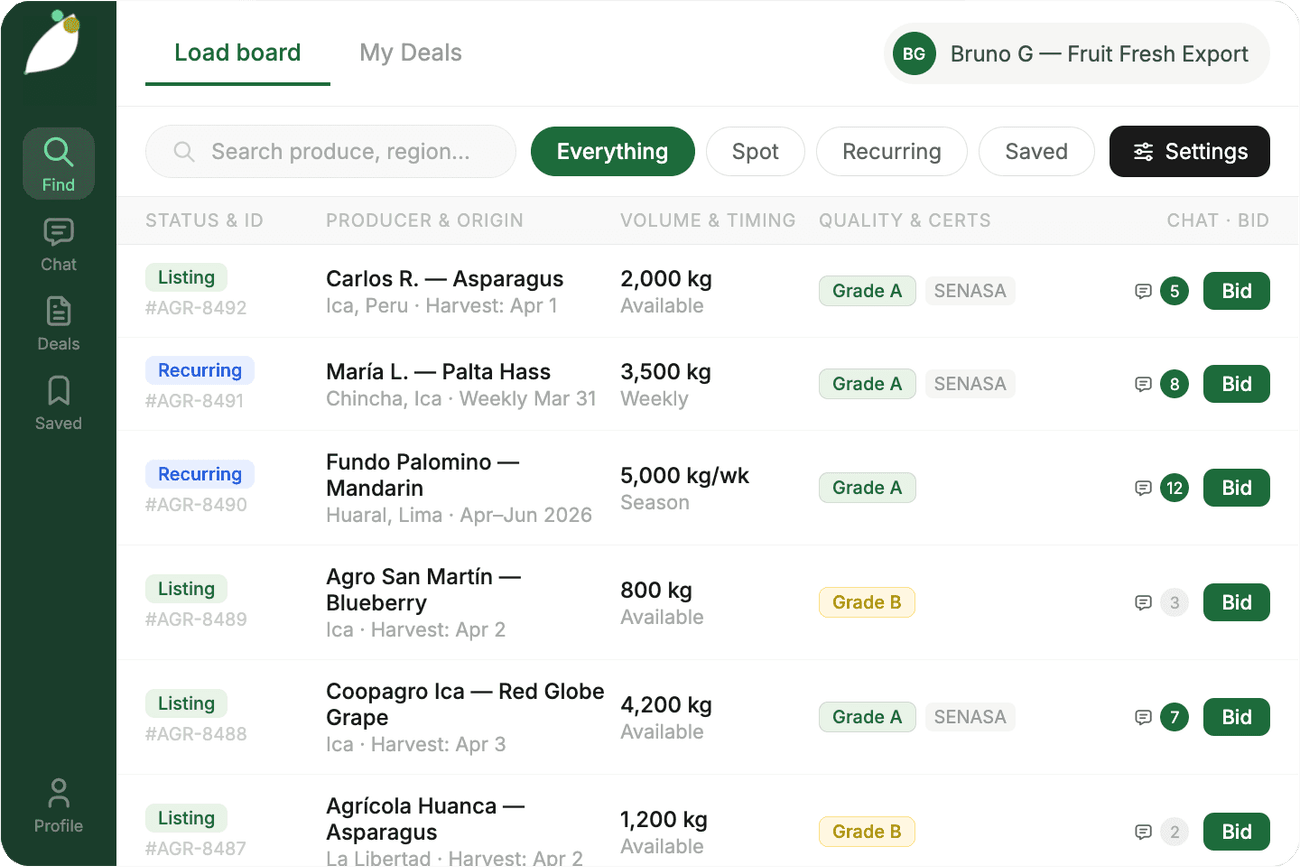This screenshot has height=867, width=1300.
Task: Bid on Fundo Palomino Mandarin
Action: [1236, 488]
